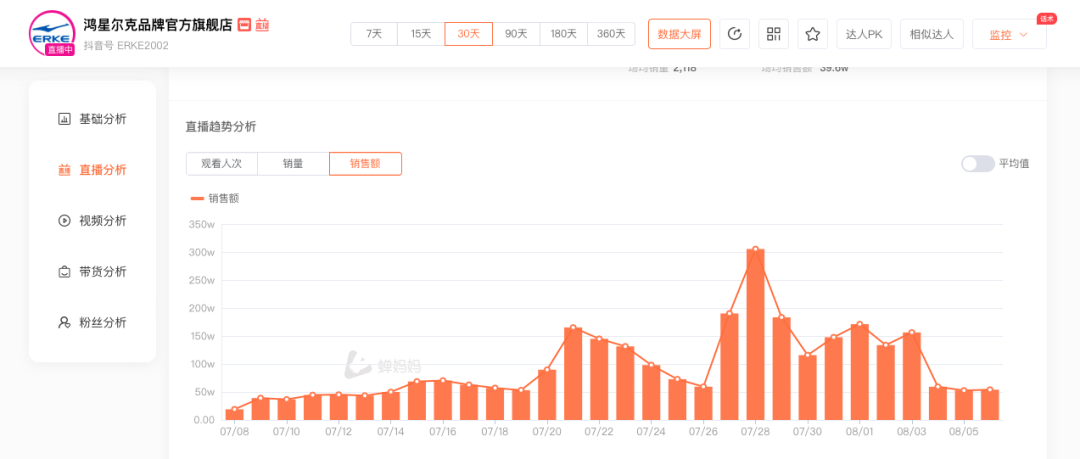Go to 带货分析 in the sidebar
The image size is (1080, 459).
coord(92,272)
